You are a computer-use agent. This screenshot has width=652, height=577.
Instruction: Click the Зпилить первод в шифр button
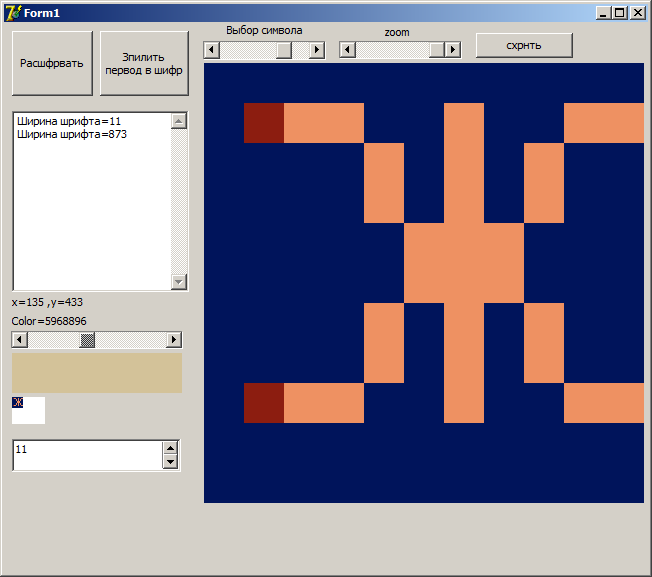coord(144,63)
